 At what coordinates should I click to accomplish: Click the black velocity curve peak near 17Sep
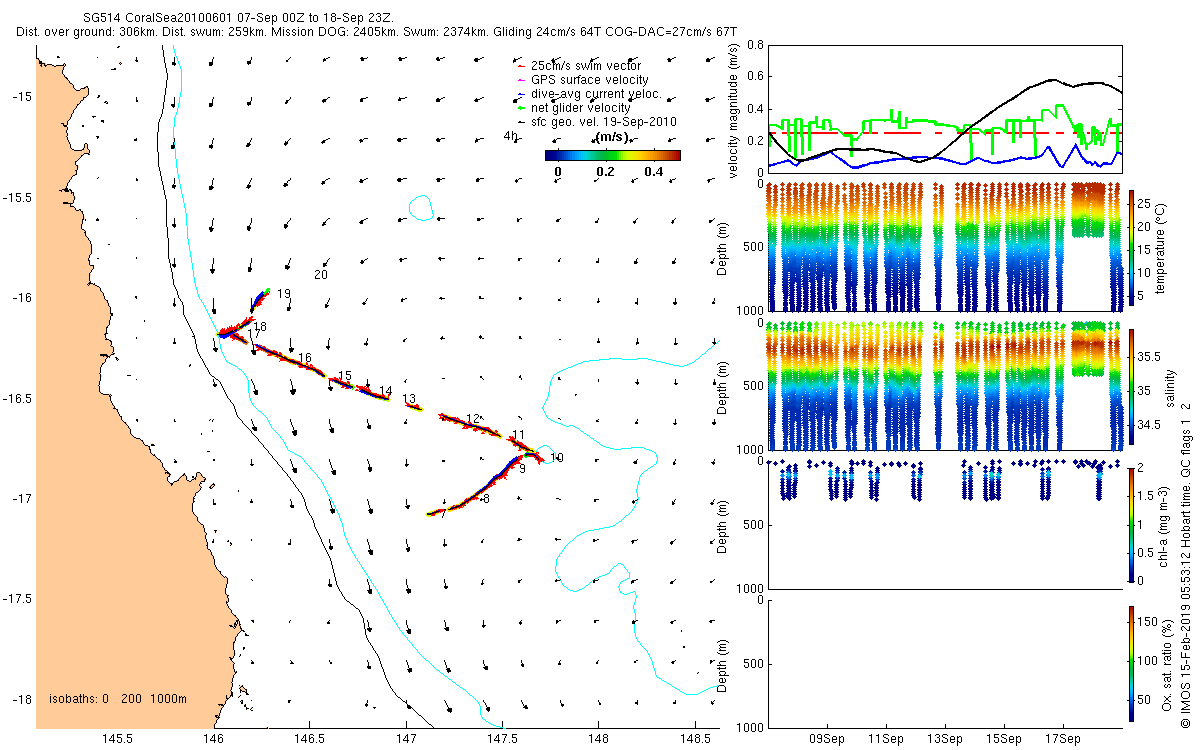coord(1053,79)
